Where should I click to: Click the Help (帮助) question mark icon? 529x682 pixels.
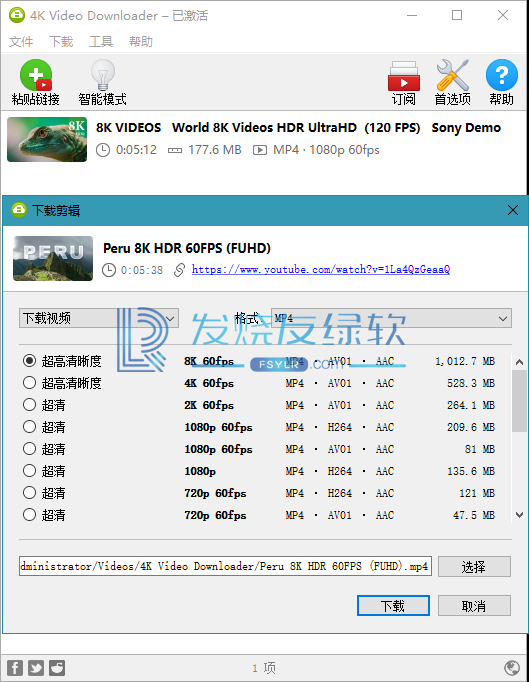[x=502, y=75]
